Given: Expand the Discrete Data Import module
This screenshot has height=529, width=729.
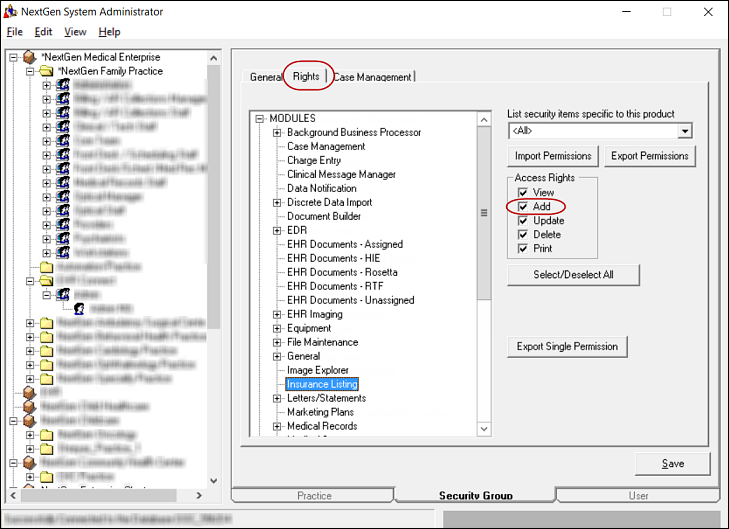Looking at the screenshot, I should (277, 203).
